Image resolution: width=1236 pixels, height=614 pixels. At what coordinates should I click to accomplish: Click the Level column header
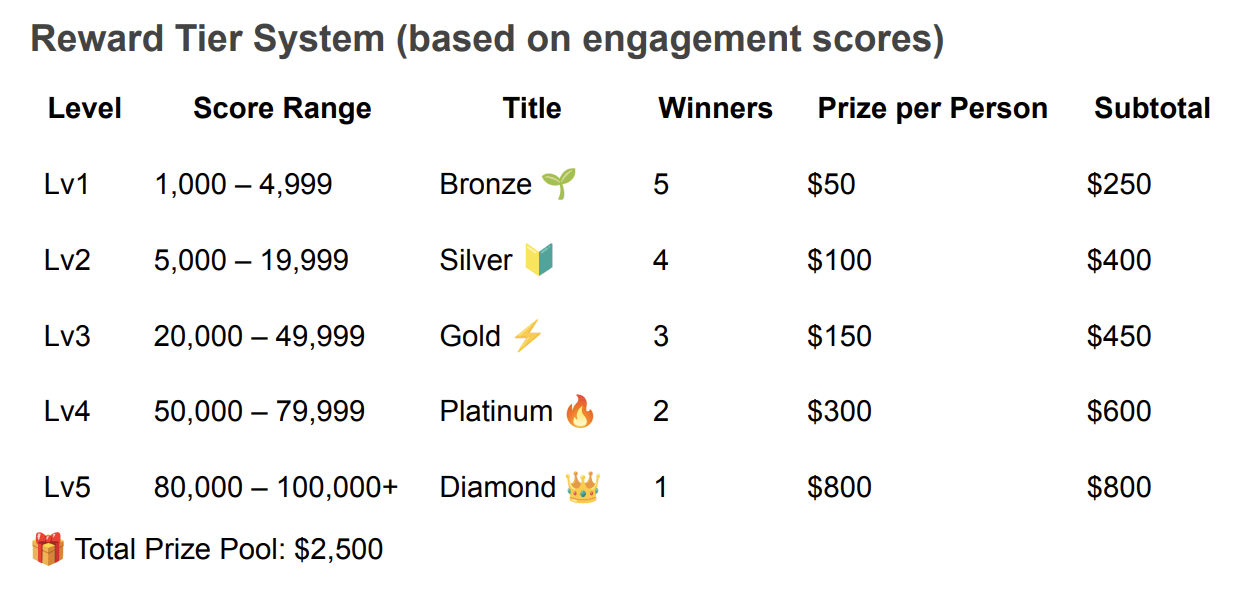(x=85, y=108)
